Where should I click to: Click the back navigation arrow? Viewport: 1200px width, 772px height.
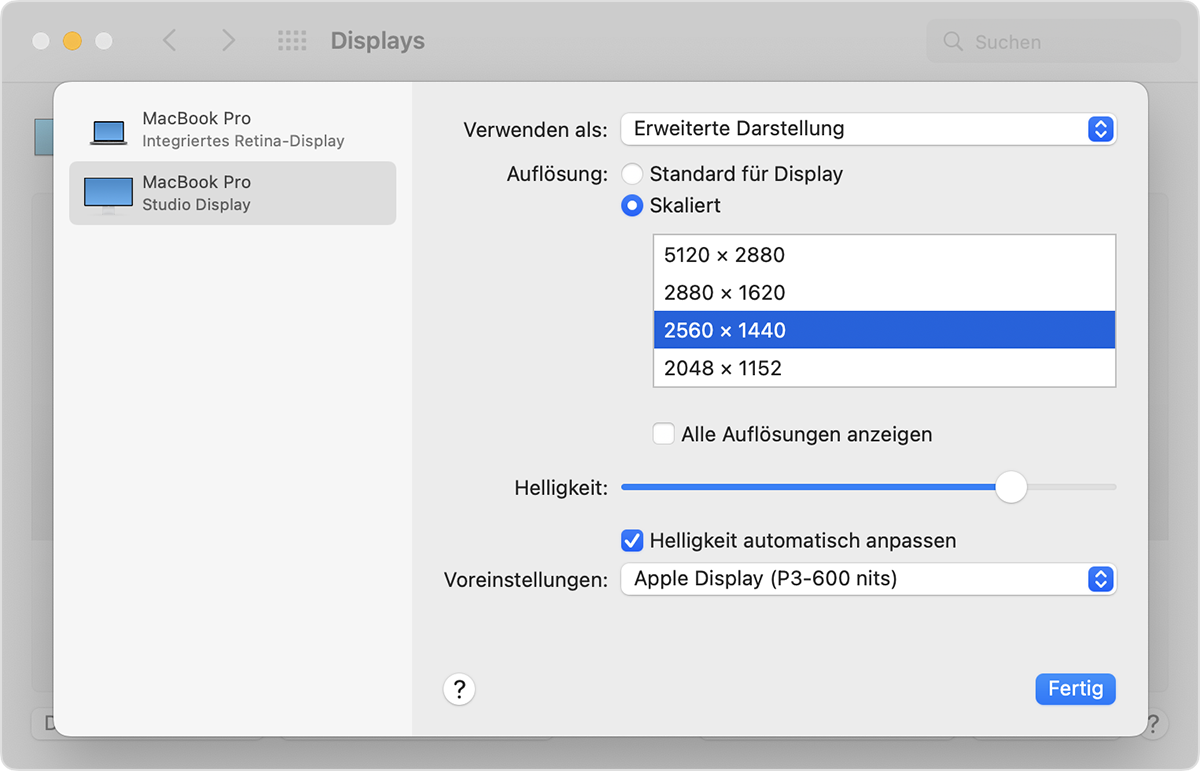[169, 41]
